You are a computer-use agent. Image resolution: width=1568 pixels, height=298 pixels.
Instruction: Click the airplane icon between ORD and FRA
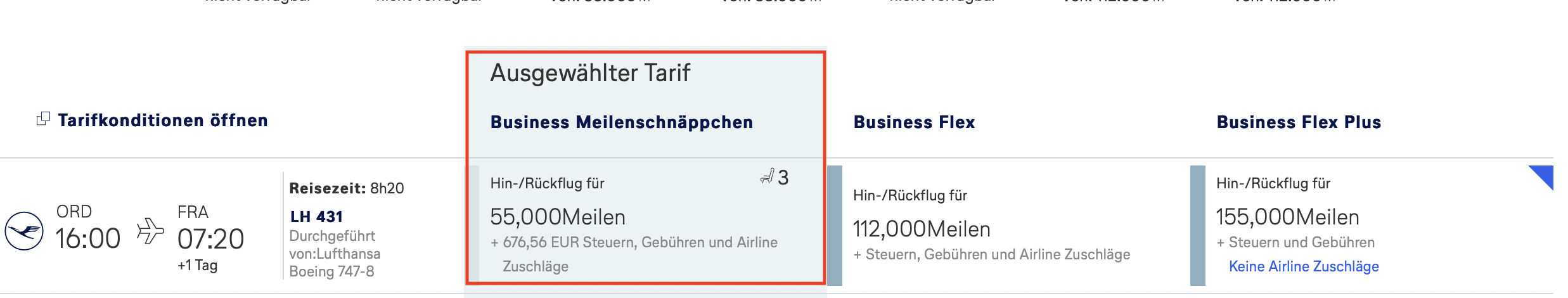tap(150, 231)
